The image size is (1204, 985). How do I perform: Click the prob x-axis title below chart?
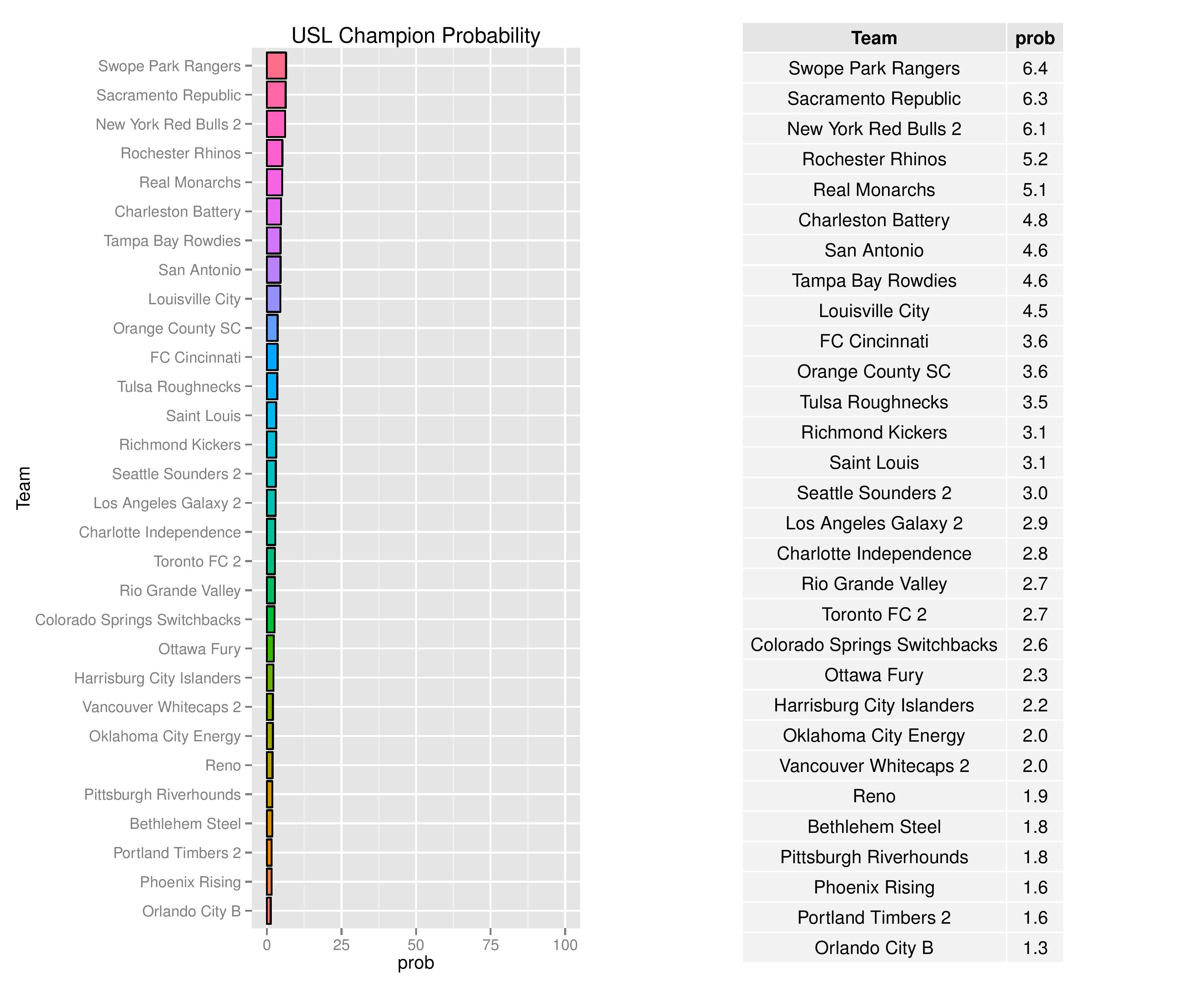click(416, 963)
